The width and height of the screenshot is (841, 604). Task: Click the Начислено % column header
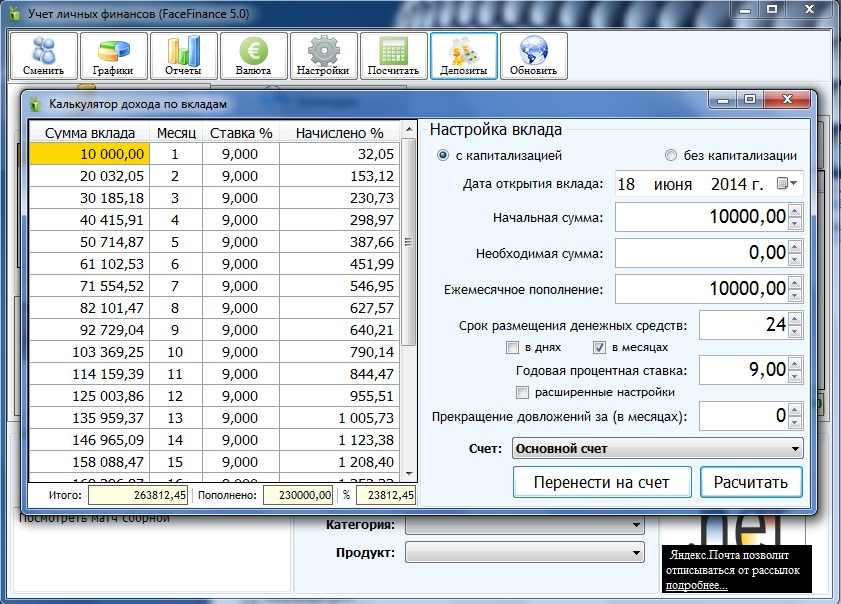340,132
